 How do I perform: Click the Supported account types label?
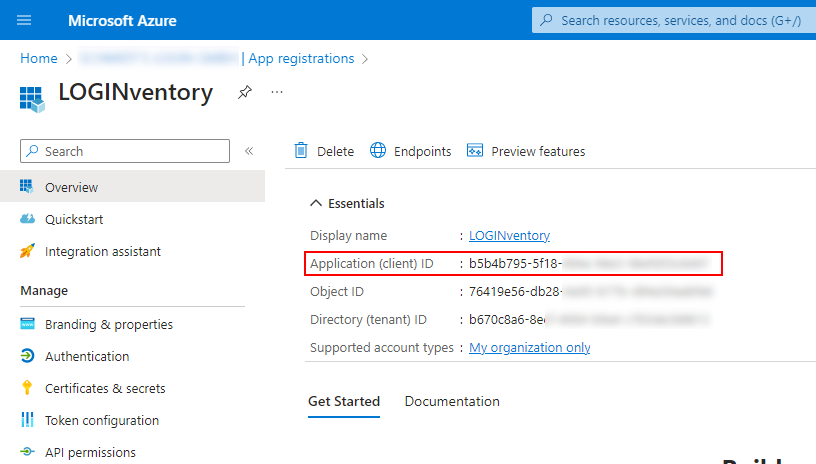coord(382,347)
